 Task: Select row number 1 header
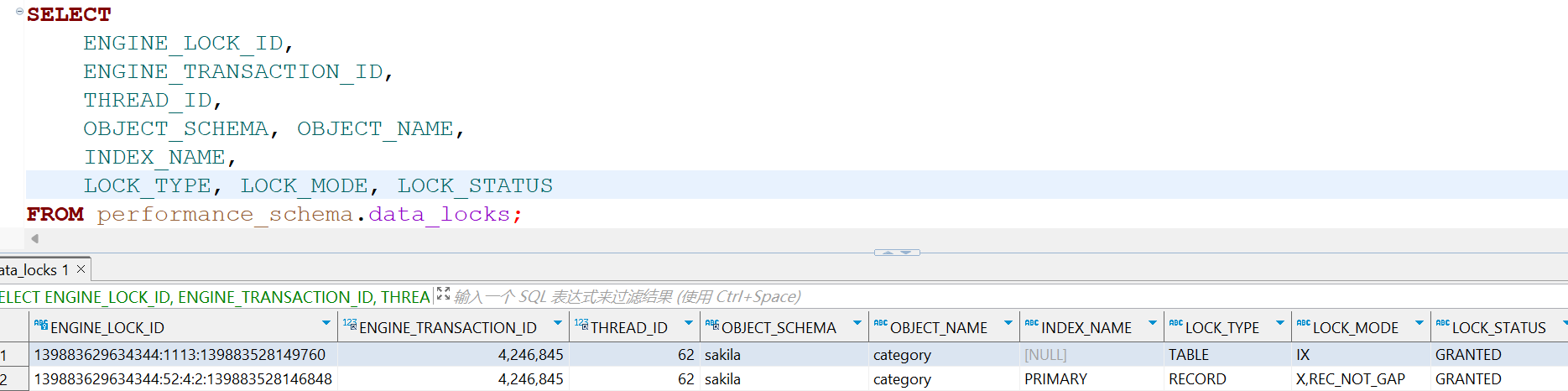pyautogui.click(x=14, y=355)
